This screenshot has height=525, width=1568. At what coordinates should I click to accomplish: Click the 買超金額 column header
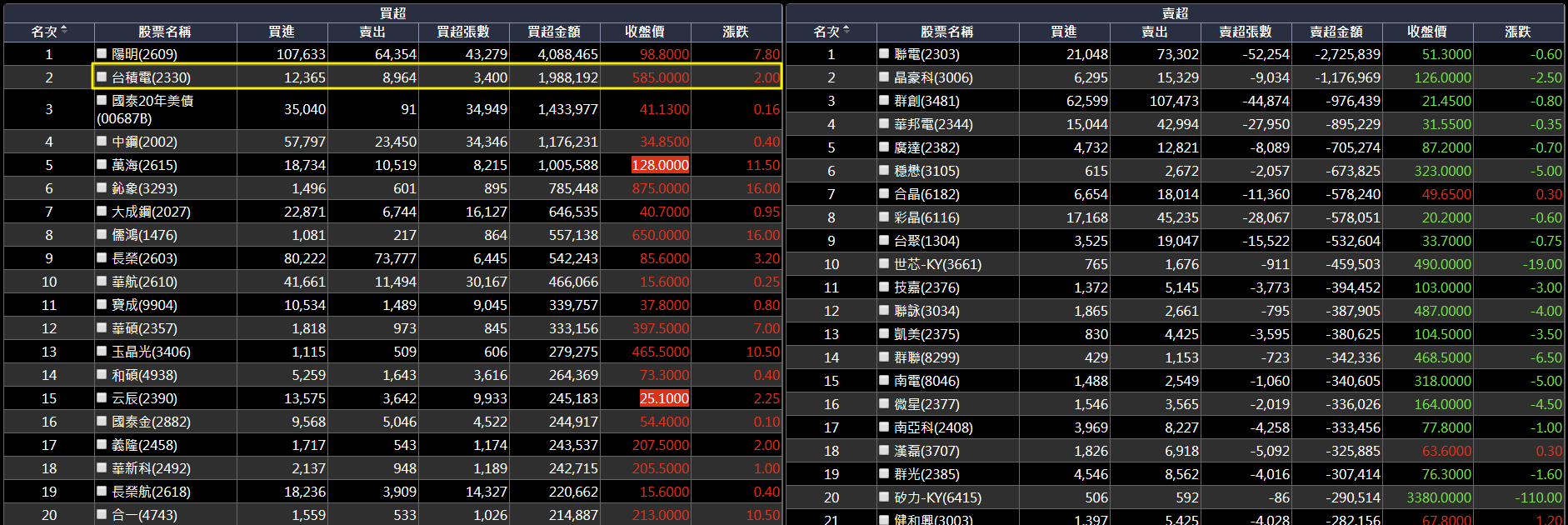(x=554, y=32)
